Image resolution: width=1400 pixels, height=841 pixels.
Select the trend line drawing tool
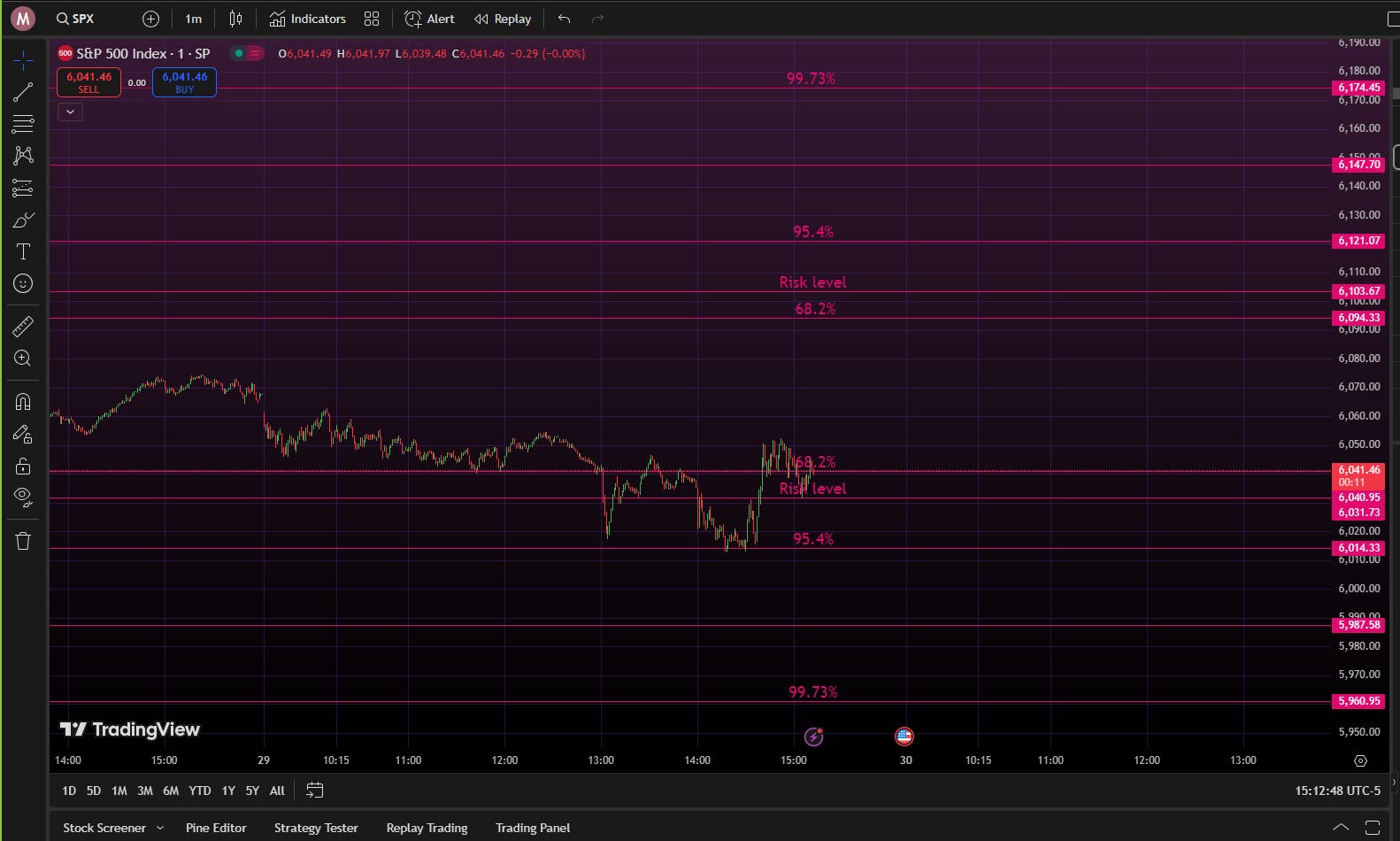click(23, 92)
